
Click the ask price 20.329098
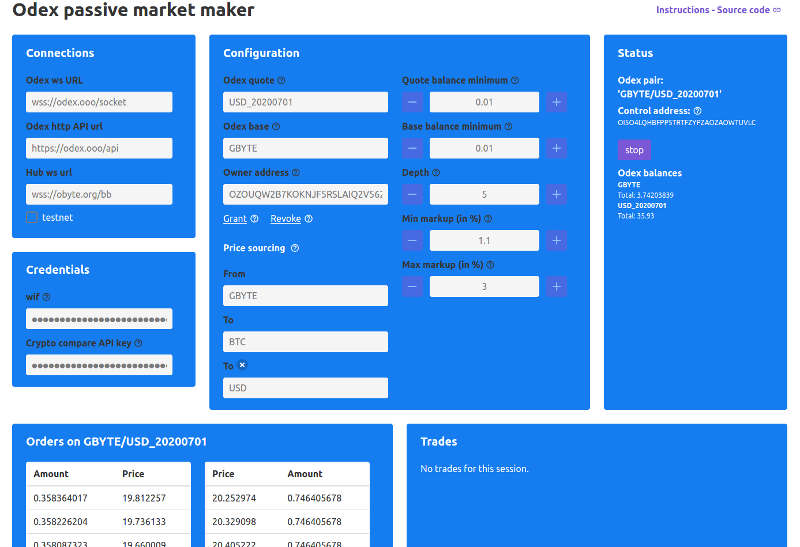(x=234, y=521)
